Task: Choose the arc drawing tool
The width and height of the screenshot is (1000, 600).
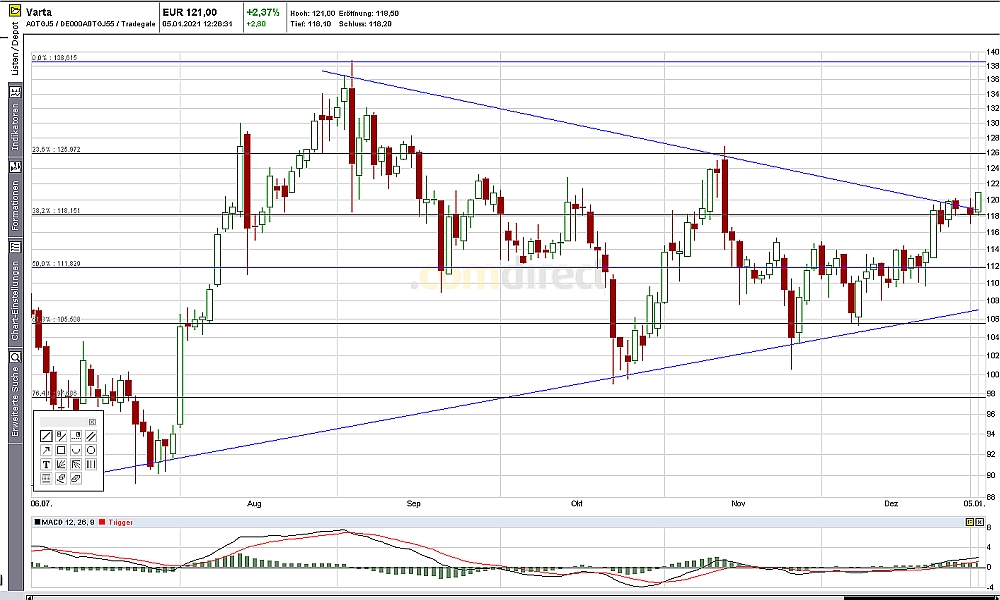Action: [76, 450]
